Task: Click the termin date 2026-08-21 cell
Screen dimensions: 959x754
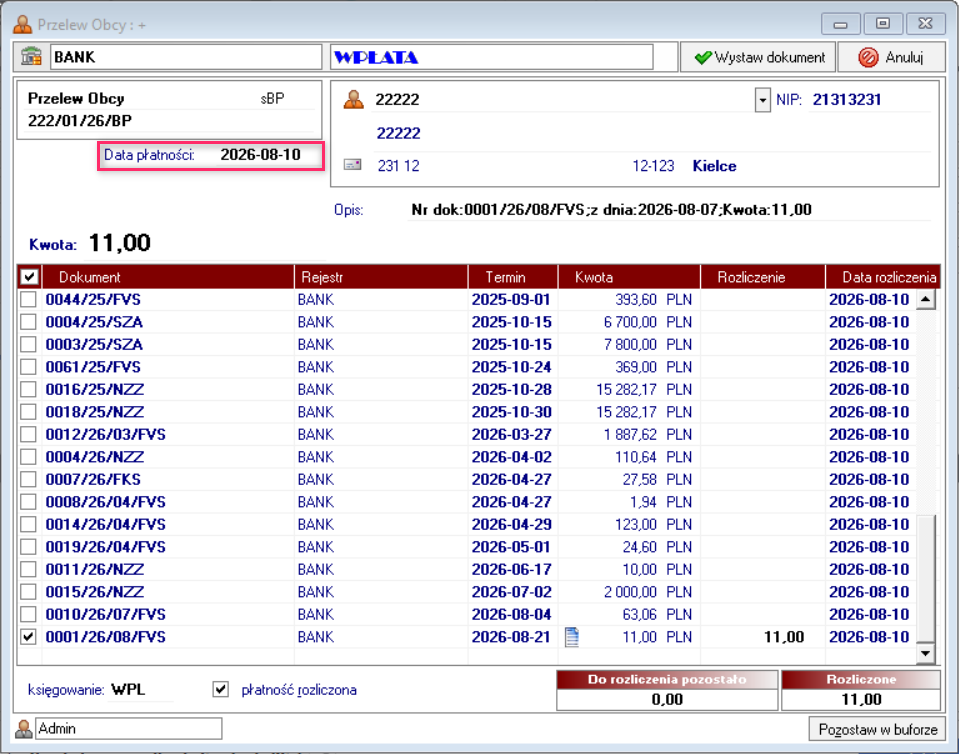Action: pos(511,637)
